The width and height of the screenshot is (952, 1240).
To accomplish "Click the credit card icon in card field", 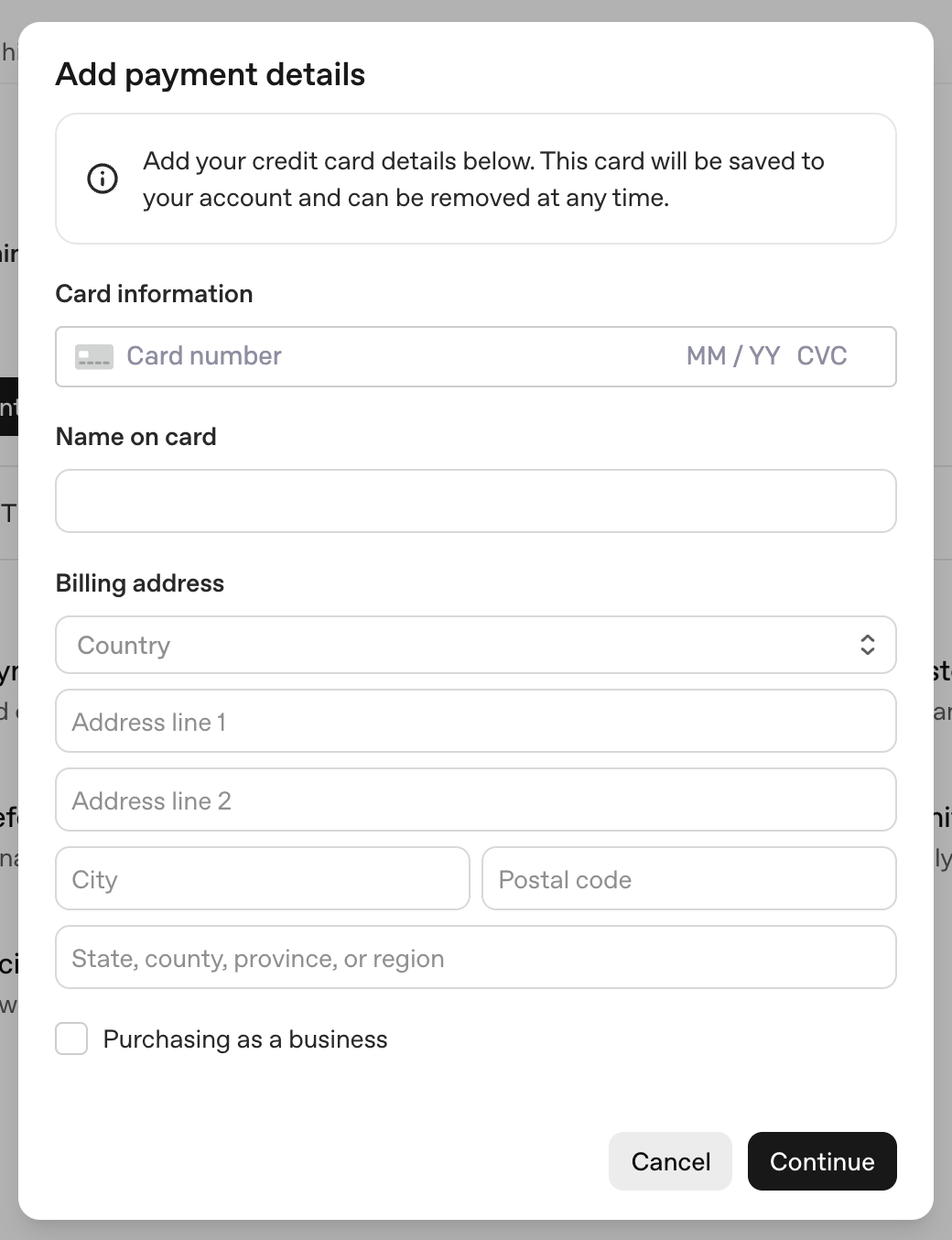I will (x=94, y=356).
